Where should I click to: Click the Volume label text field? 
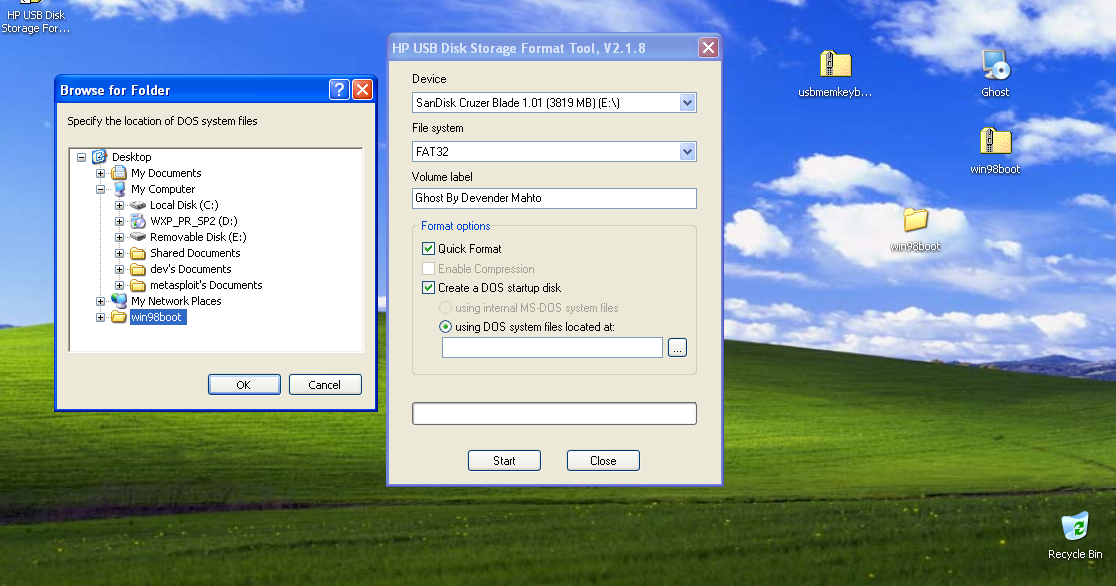[x=554, y=198]
